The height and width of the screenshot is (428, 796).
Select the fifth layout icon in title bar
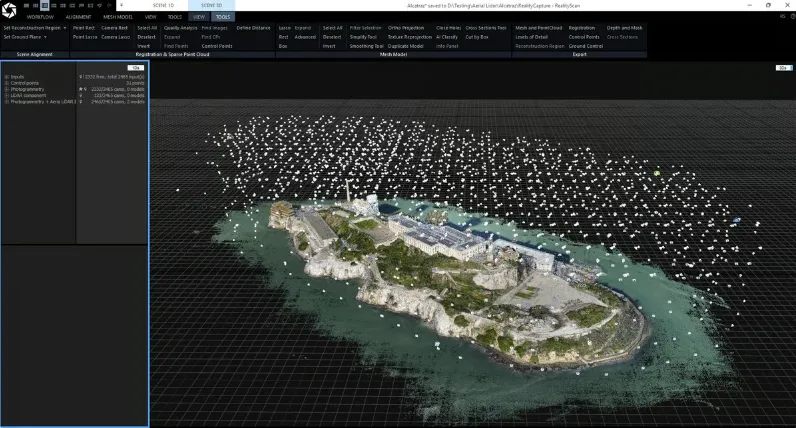coord(63,6)
